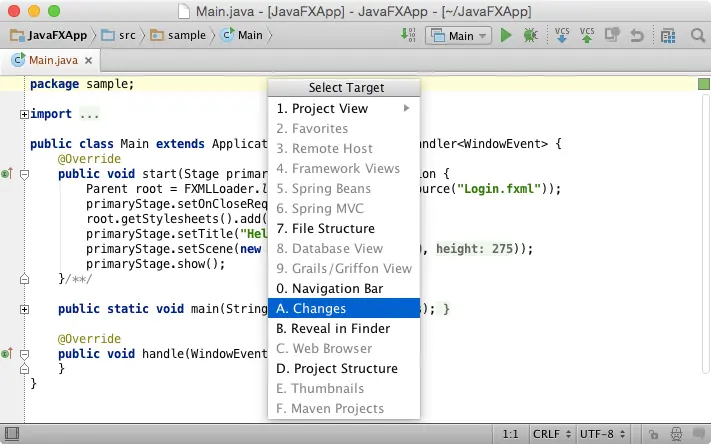Open the Project Structure toolbar icon
Screen dimensions: 711x444
[x=668, y=35]
